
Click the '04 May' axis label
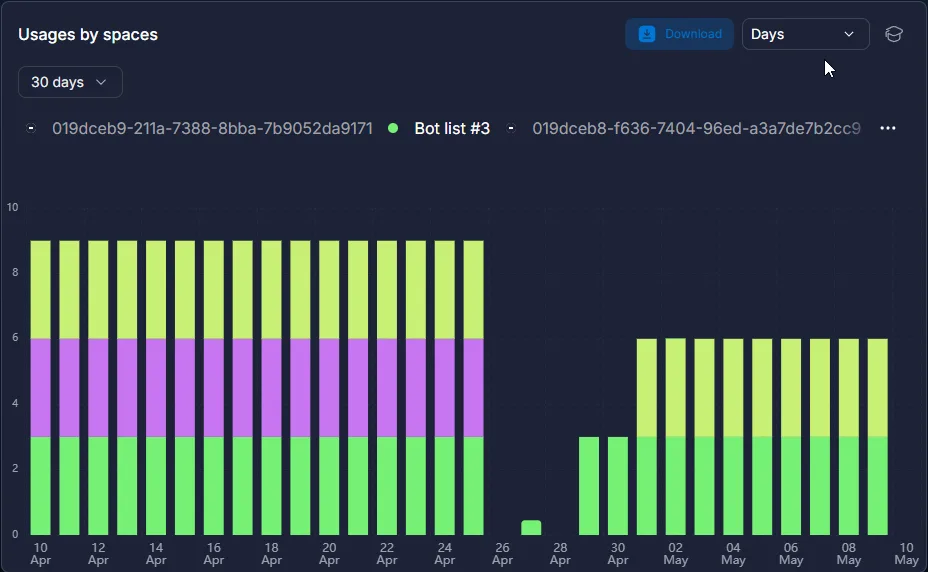(x=733, y=554)
